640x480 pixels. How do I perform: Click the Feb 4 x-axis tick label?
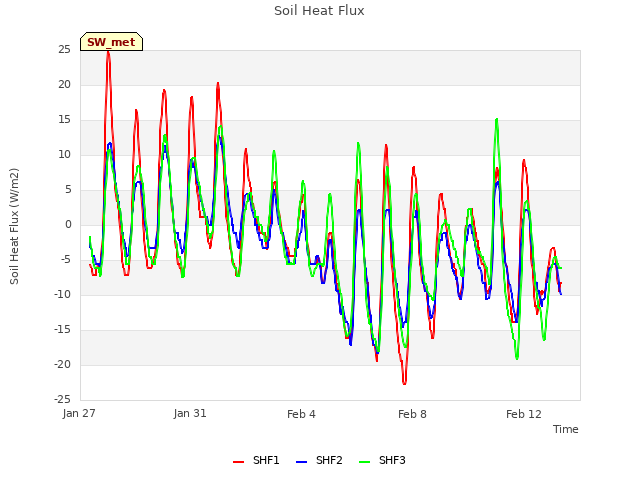[x=301, y=414]
